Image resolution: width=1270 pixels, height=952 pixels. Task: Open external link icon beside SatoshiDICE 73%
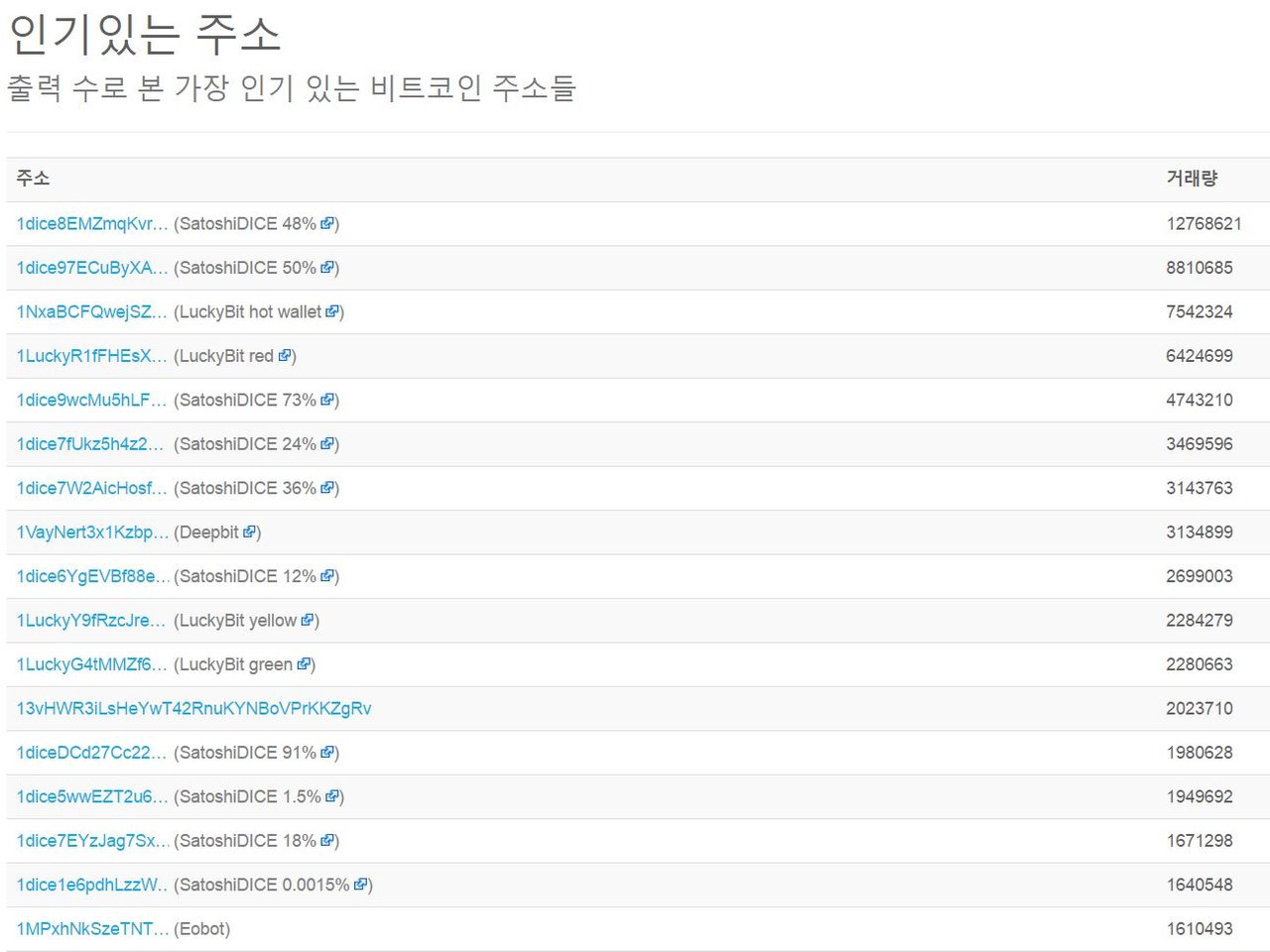click(327, 401)
